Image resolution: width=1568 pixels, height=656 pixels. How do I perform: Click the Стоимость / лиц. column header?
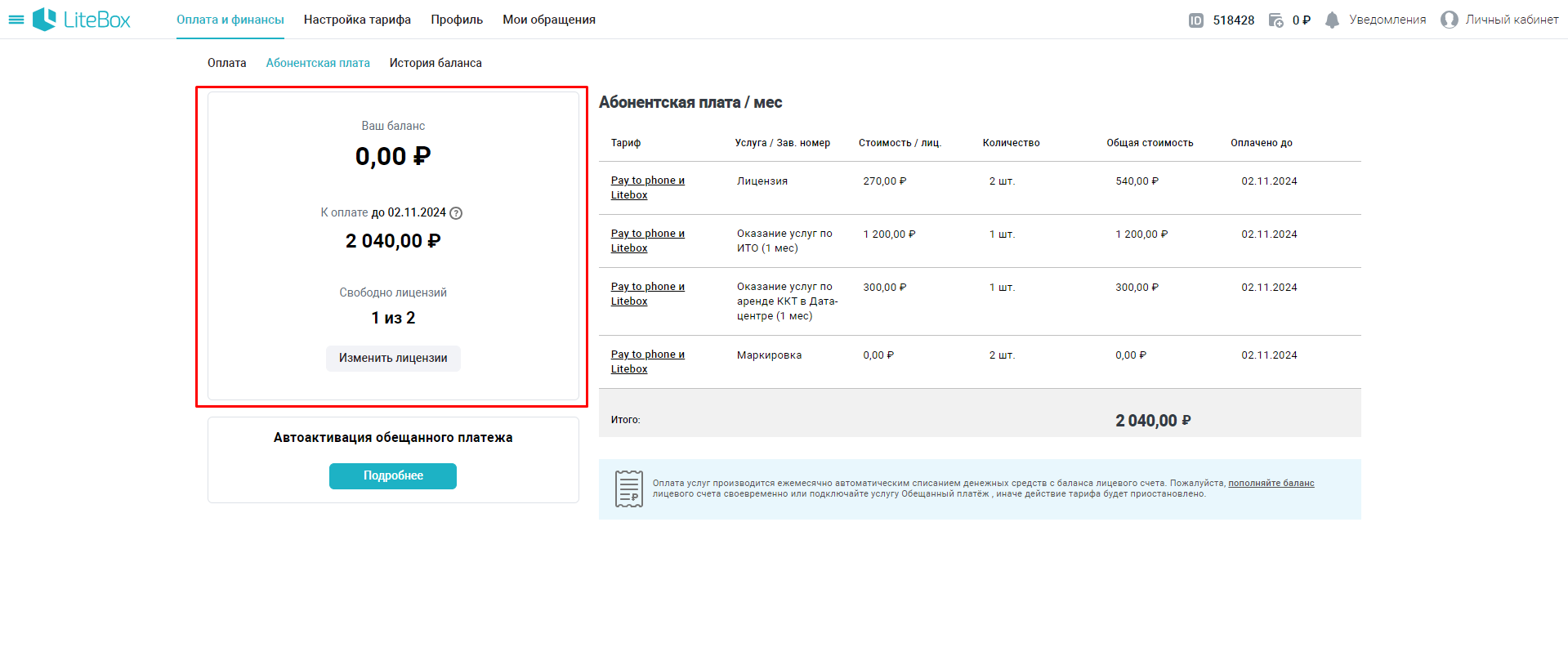pyautogui.click(x=900, y=143)
